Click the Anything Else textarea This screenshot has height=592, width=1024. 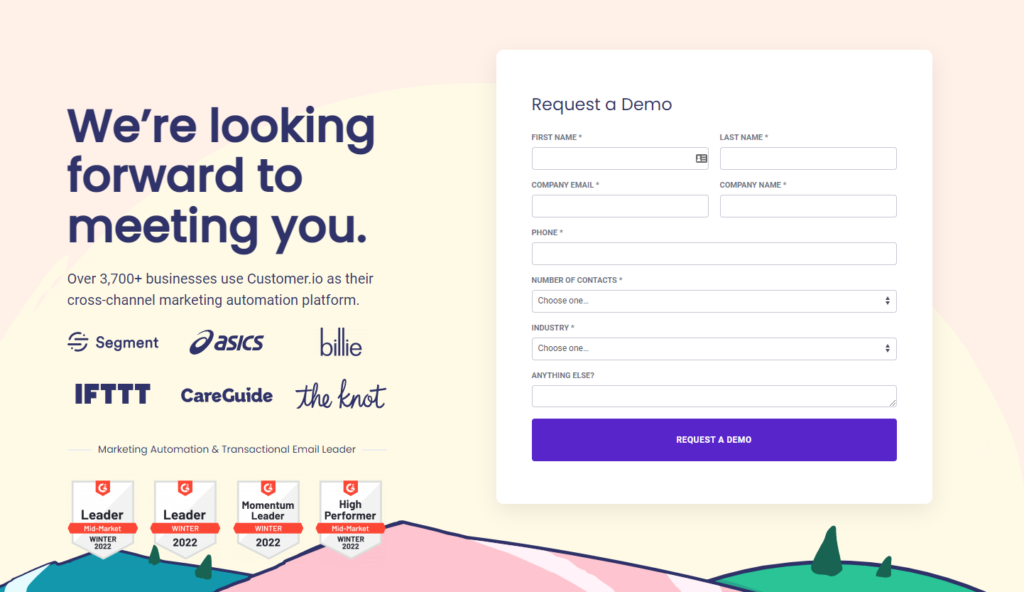714,396
